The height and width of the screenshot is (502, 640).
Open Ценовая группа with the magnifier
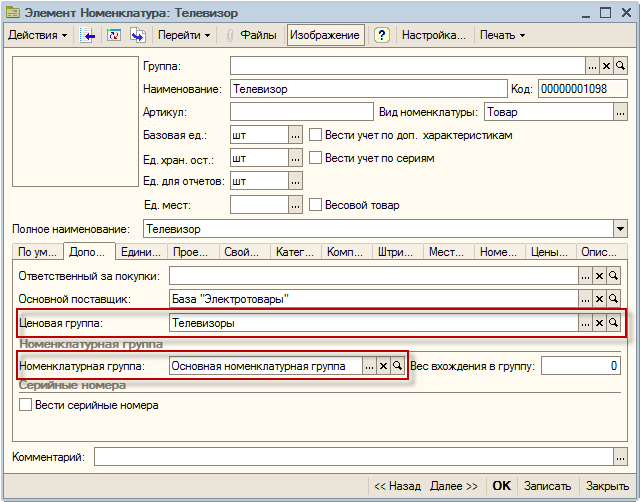[613, 323]
